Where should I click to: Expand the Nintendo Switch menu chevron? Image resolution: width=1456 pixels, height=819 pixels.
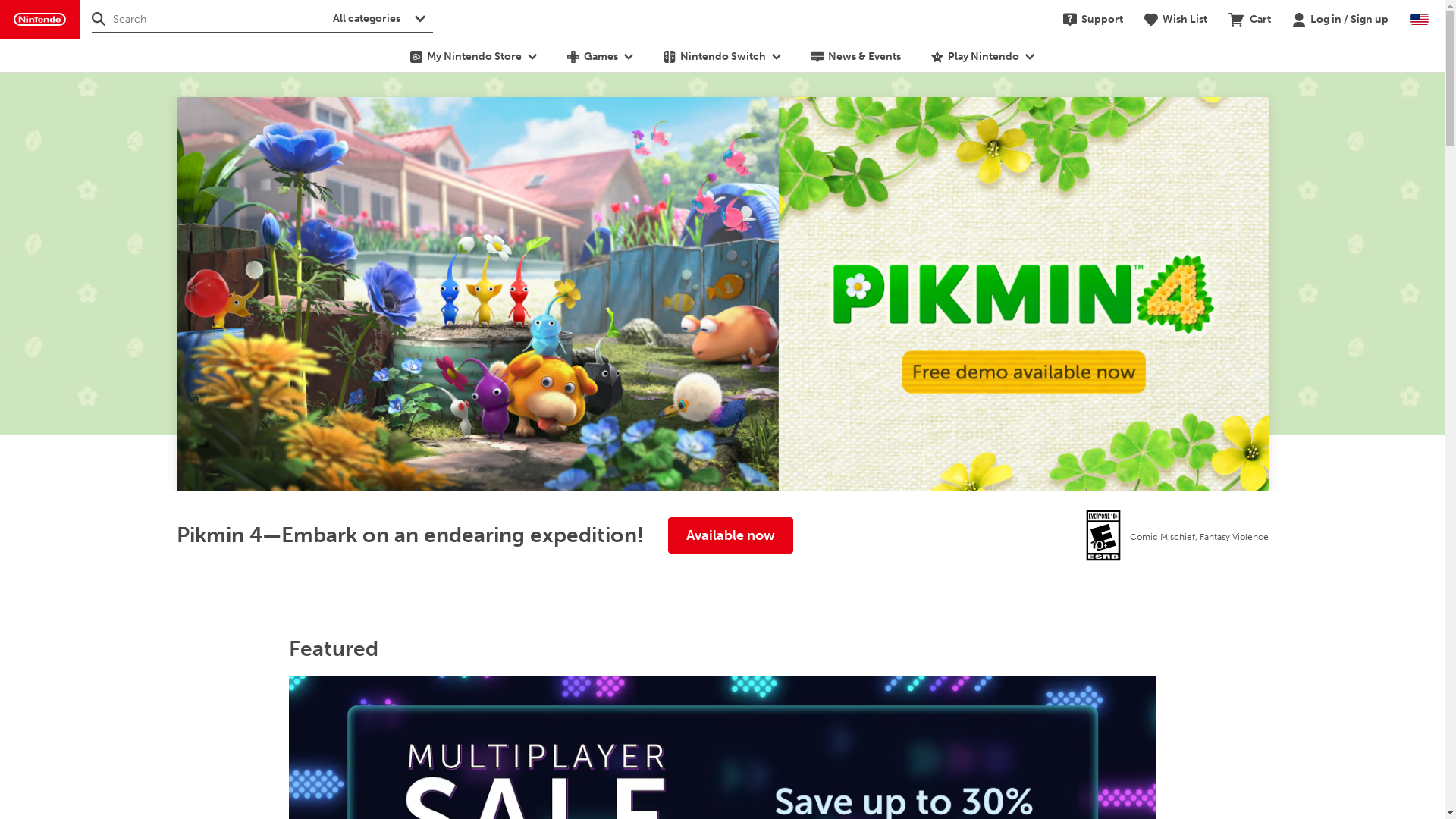[x=776, y=57]
